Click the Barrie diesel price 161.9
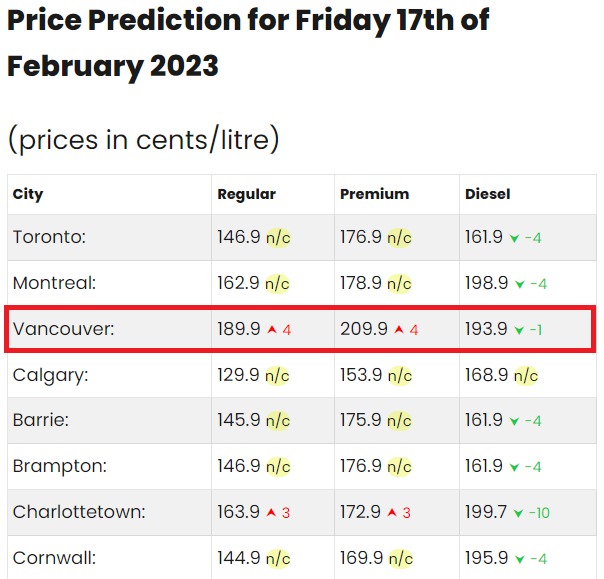Image resolution: width=604 pixels, height=579 pixels. (484, 420)
